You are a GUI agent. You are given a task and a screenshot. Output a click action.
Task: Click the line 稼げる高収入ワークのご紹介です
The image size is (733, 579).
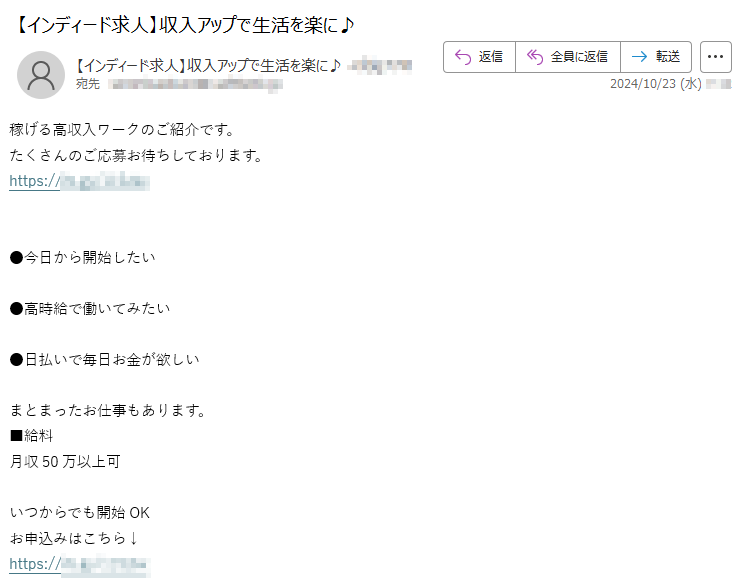coord(122,129)
